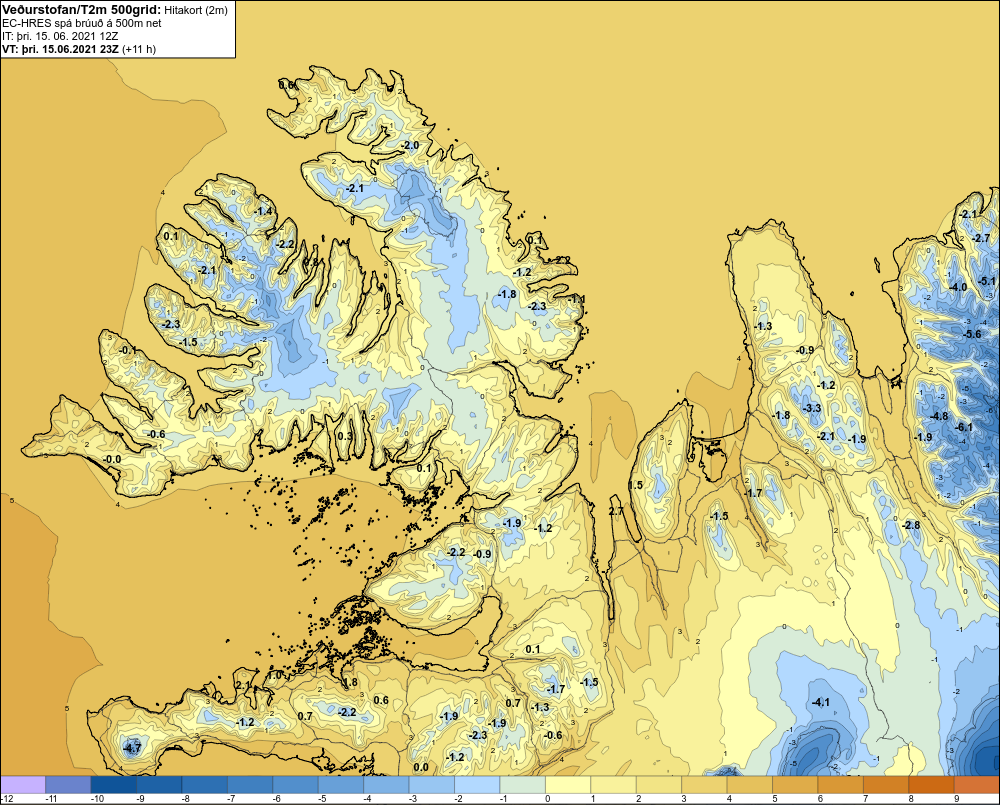Click the valid time line 'VT: þri. 15.06.2021 23Z (+11 h)'

(x=78, y=48)
